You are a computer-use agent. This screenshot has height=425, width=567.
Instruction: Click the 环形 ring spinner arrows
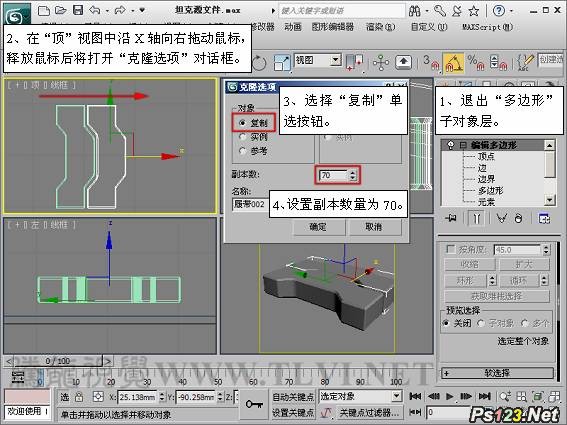coord(492,280)
